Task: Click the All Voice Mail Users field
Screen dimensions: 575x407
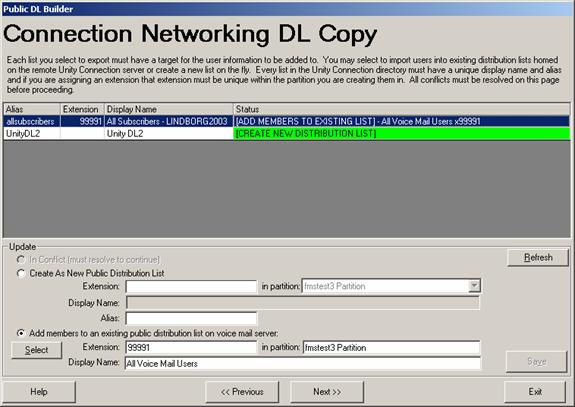Action: coord(303,363)
